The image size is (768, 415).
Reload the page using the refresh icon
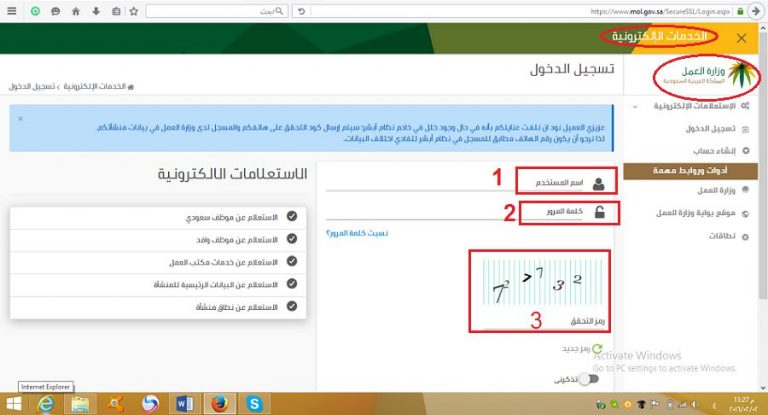(301, 11)
